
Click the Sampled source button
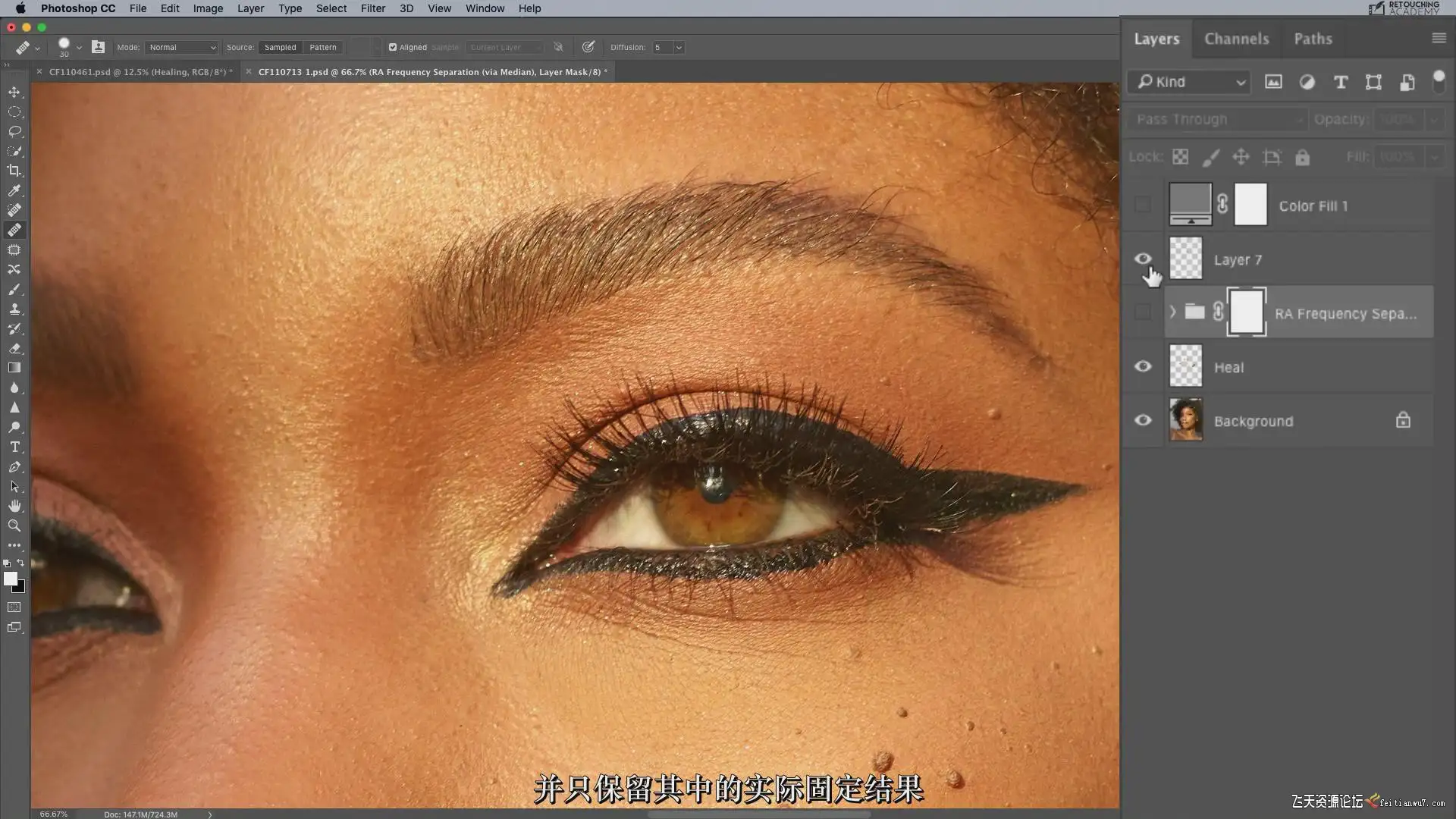click(280, 47)
